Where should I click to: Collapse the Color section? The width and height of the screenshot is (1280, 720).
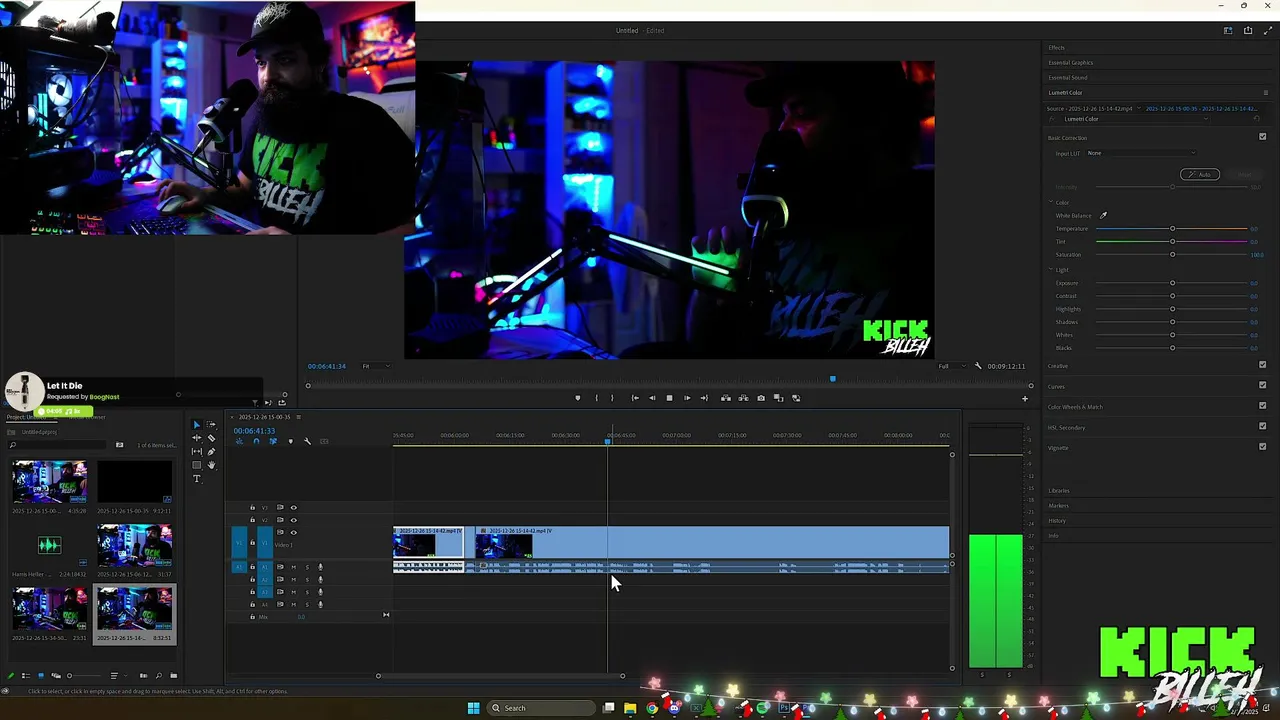point(1051,202)
